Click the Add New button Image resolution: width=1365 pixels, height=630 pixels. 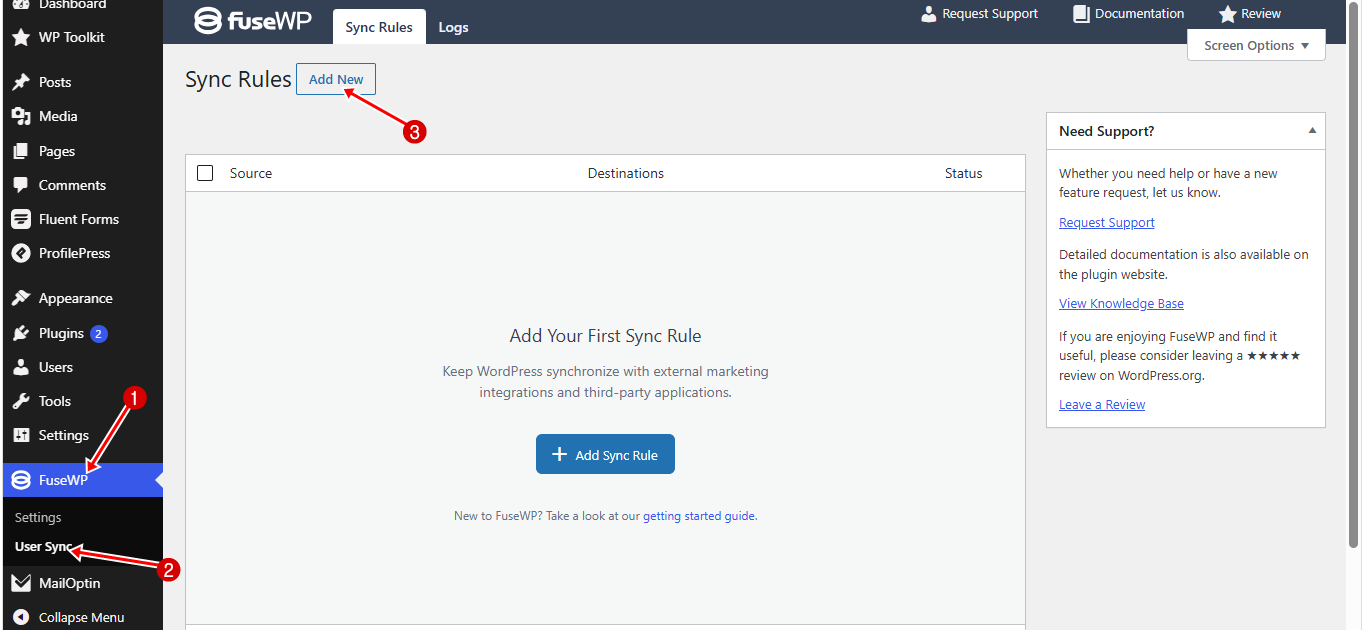336,79
